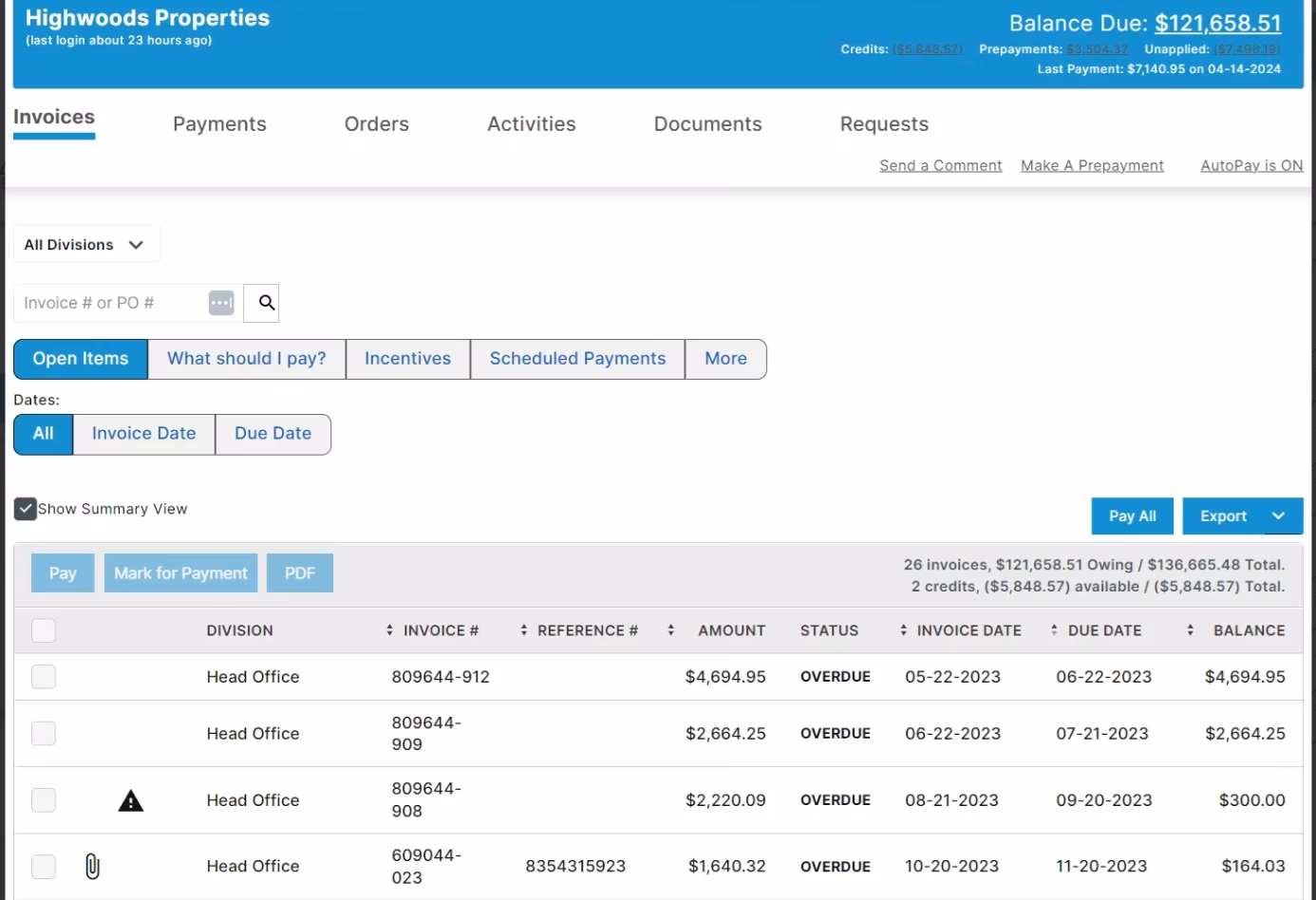Click the warning triangle on invoice 809644-908
Screen dimensions: 1316x900
[131, 800]
